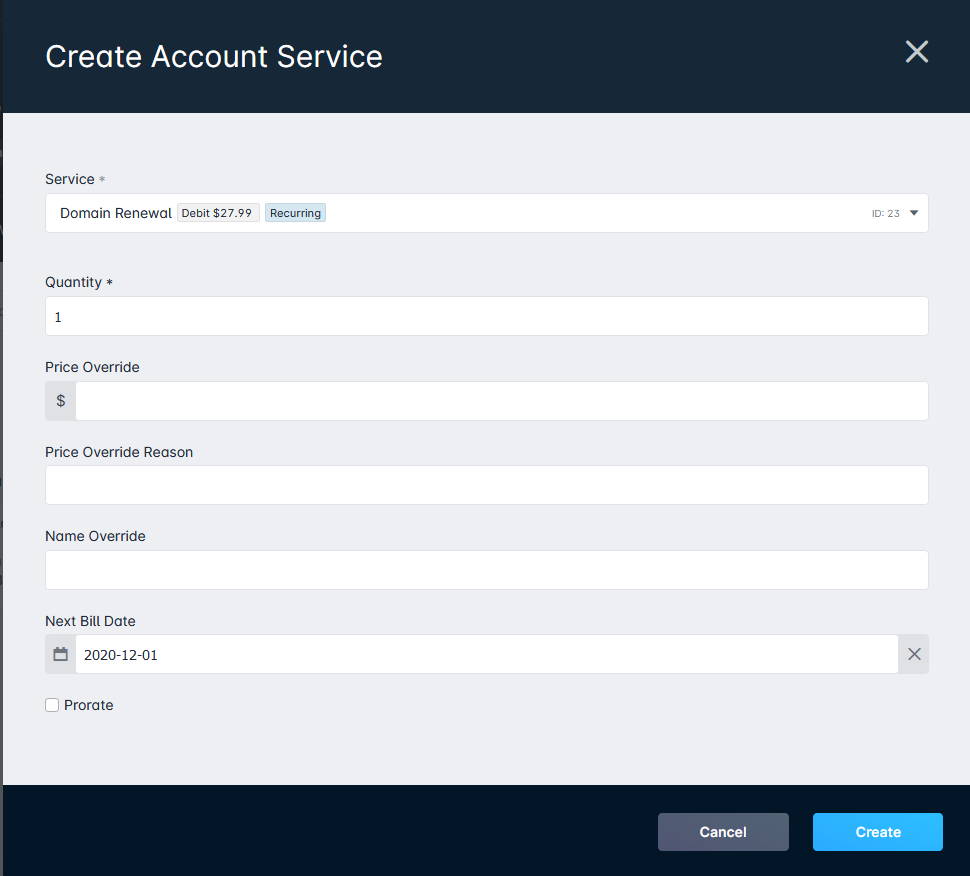Click the ID: 23 text
Viewport: 970px width, 876px height.
click(x=885, y=213)
